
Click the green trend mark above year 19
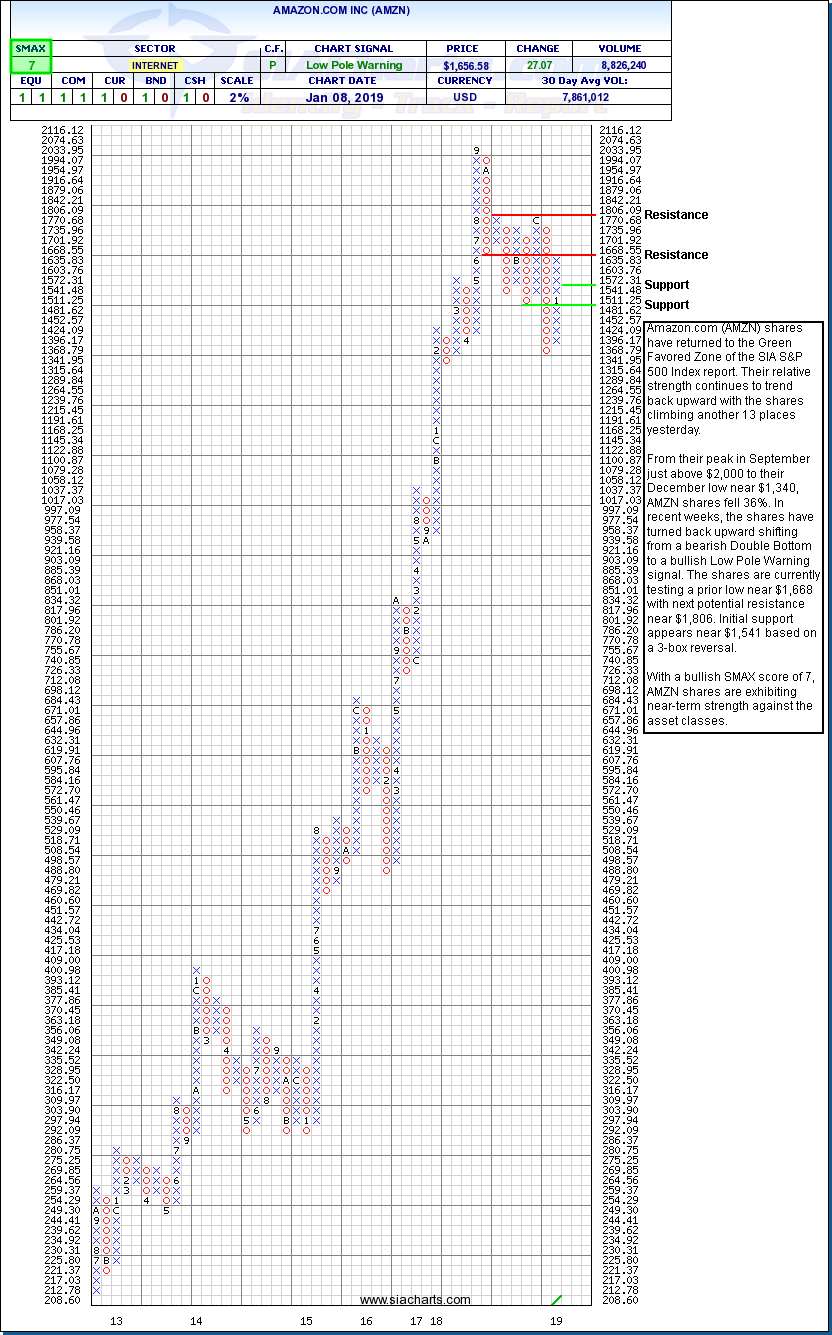coord(556,1299)
